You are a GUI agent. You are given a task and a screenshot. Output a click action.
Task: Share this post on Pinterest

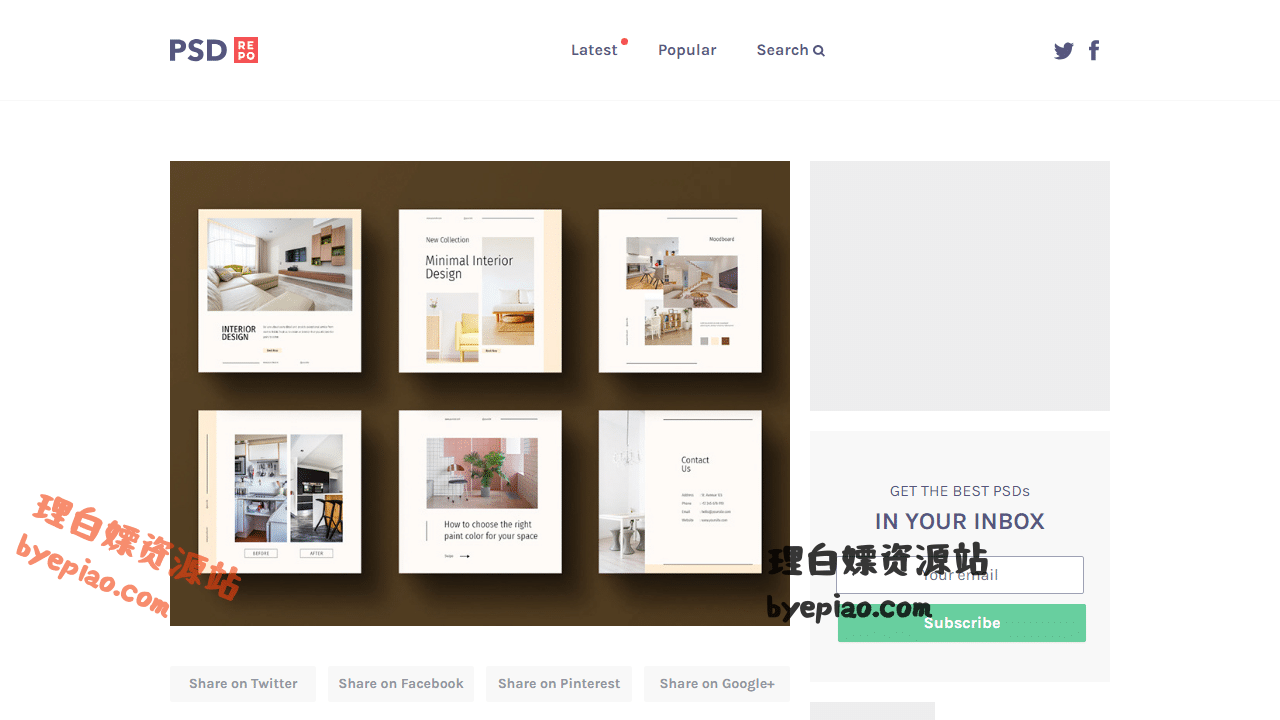559,684
